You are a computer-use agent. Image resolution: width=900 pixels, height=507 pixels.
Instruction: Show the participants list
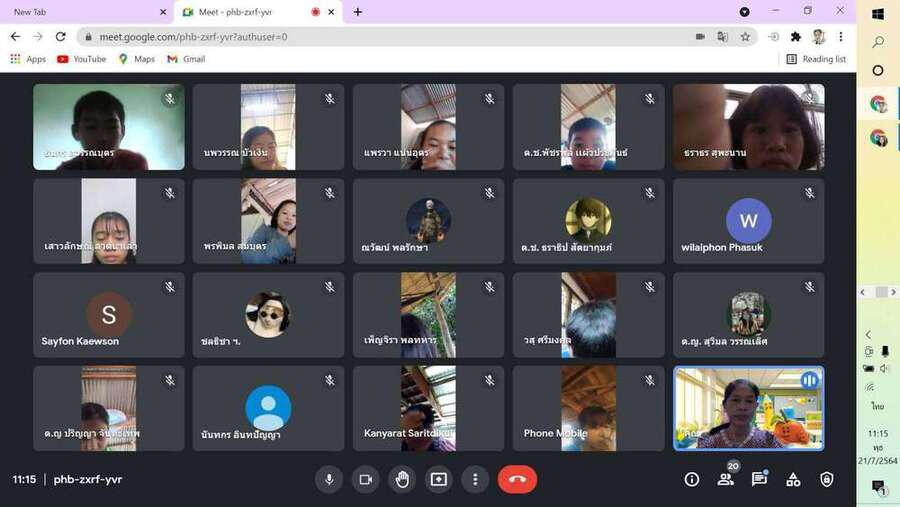point(726,479)
